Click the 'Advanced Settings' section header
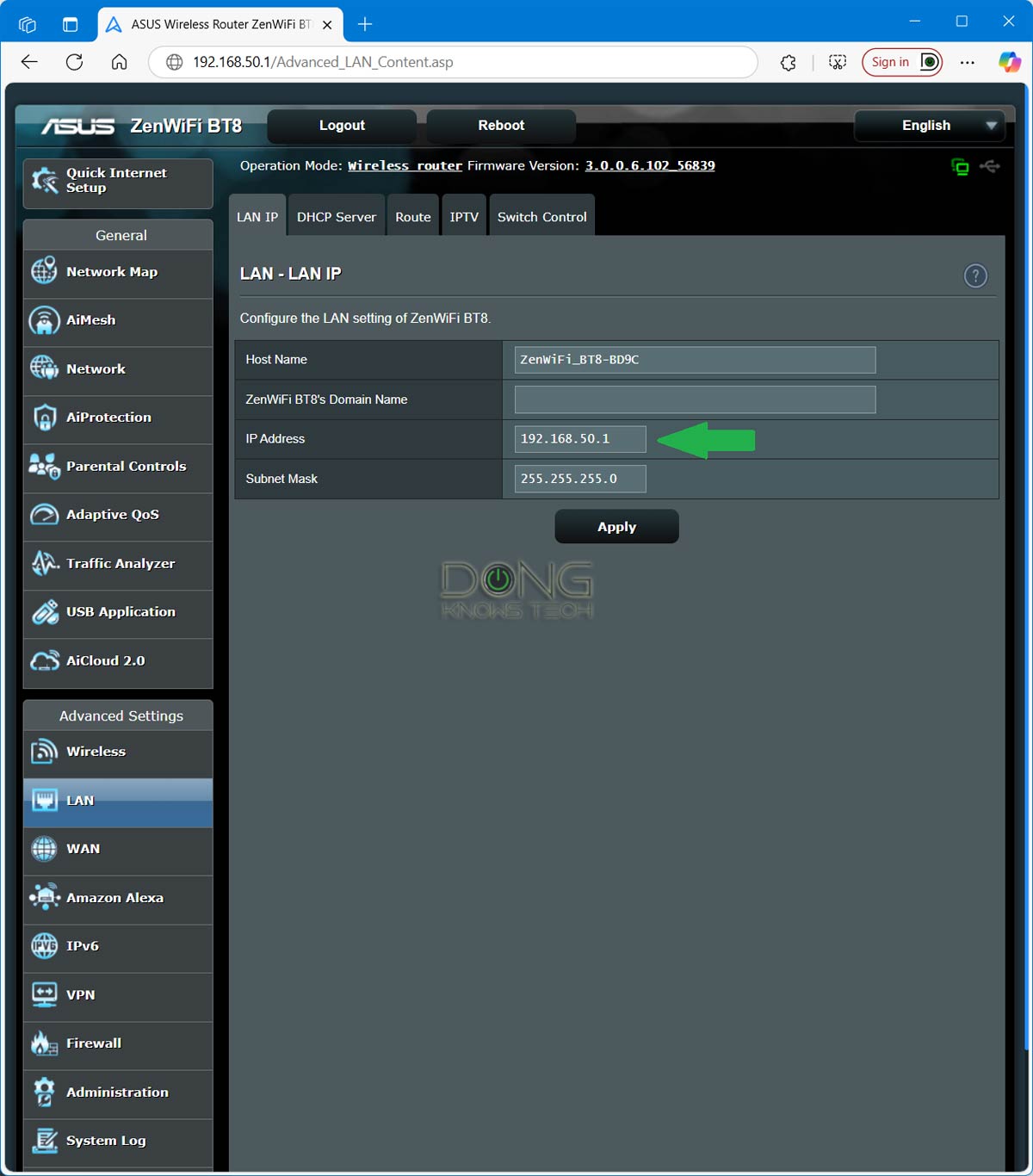Image resolution: width=1033 pixels, height=1176 pixels. click(x=121, y=715)
